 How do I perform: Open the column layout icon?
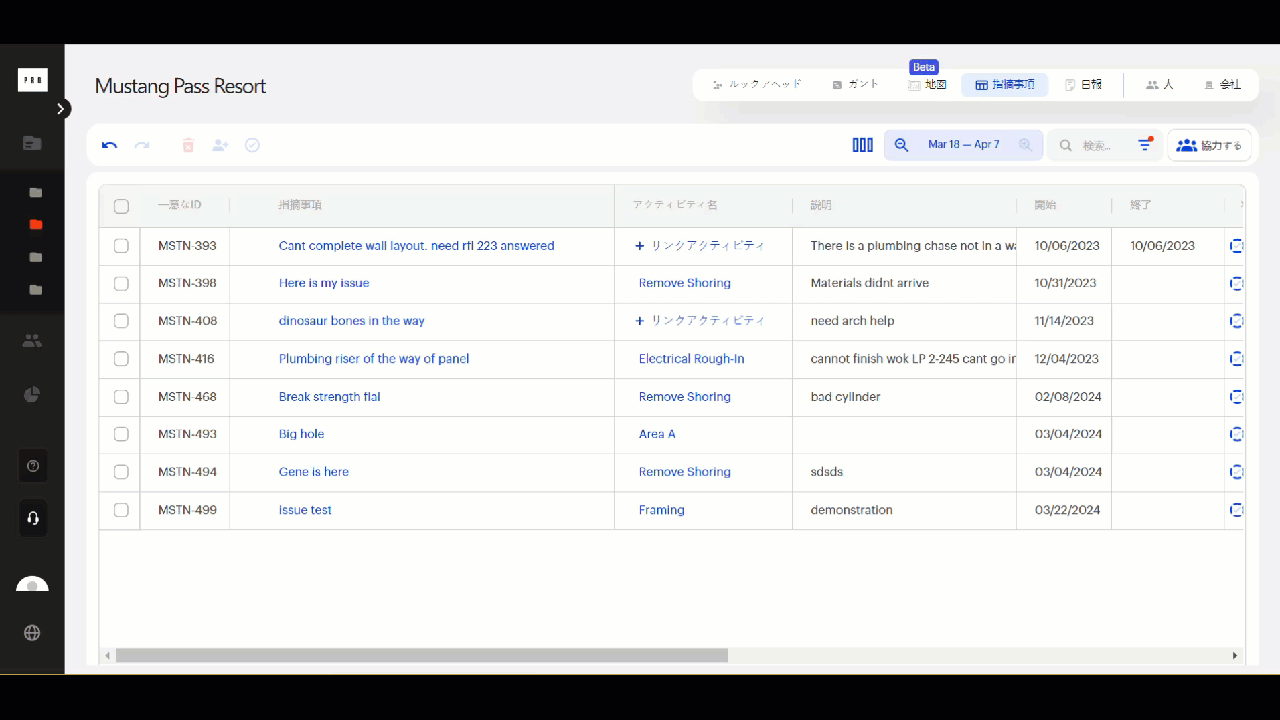pos(862,145)
